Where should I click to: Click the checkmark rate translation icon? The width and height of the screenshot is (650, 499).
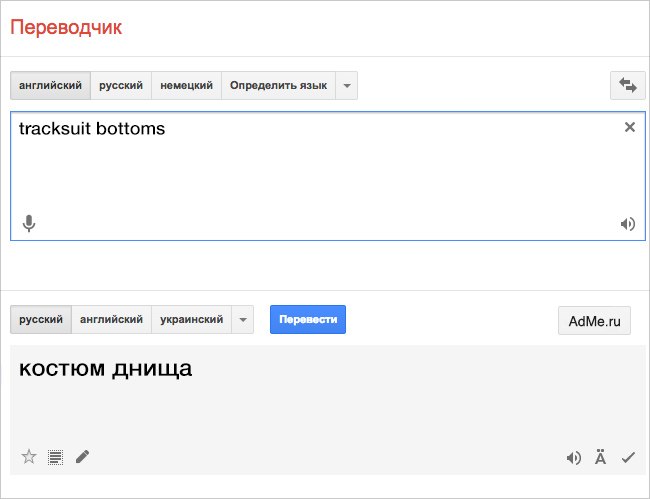coord(628,458)
